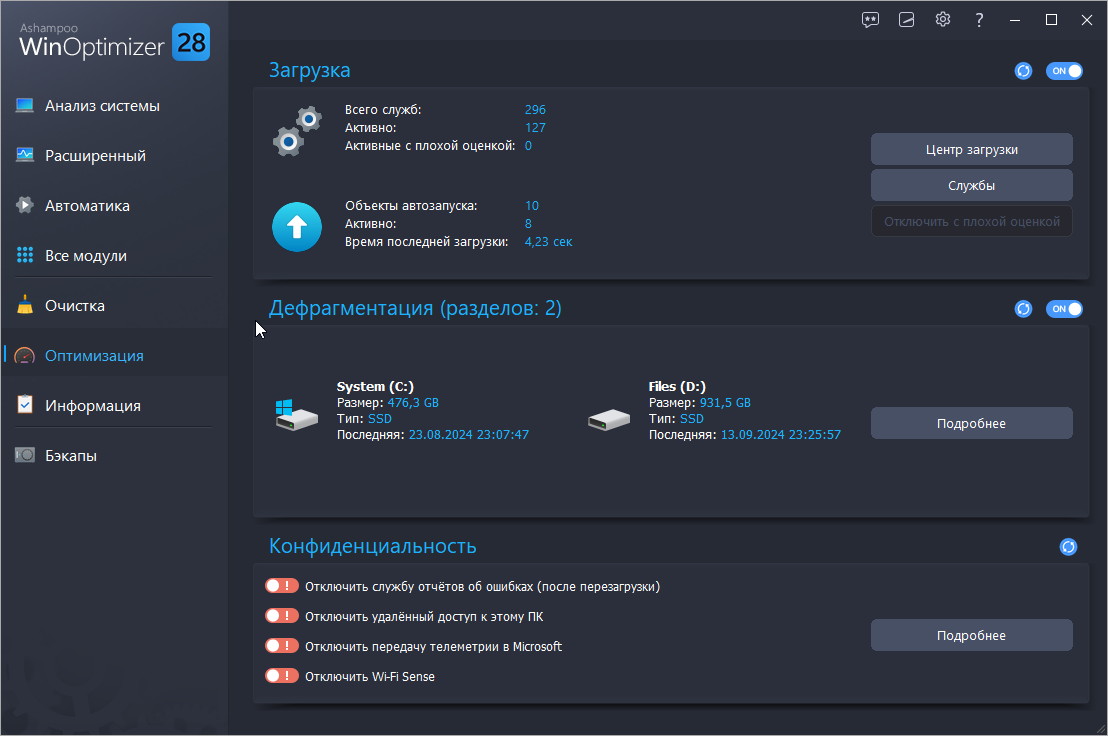The image size is (1108, 736).
Task: Refresh the Дефрагментация section
Action: point(1023,309)
